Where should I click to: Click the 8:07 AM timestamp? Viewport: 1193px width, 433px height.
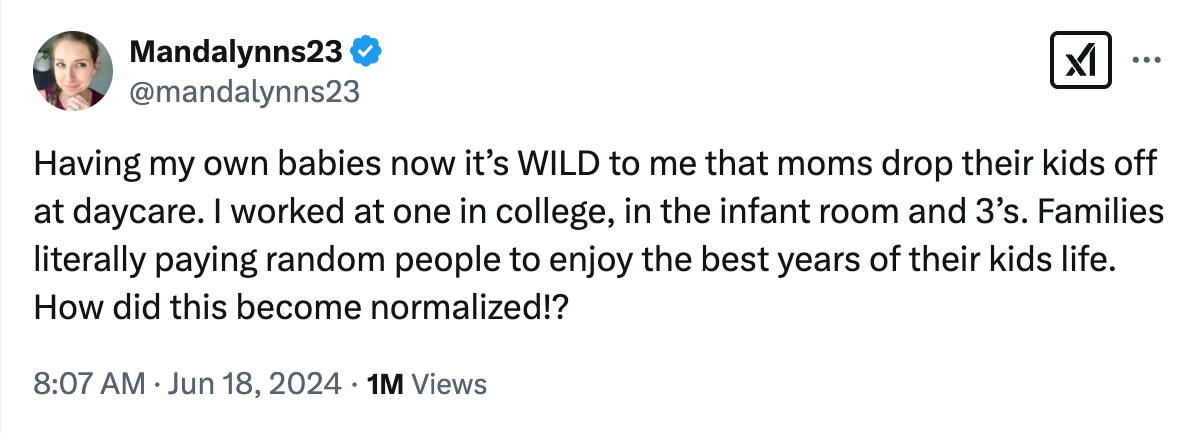[88, 384]
